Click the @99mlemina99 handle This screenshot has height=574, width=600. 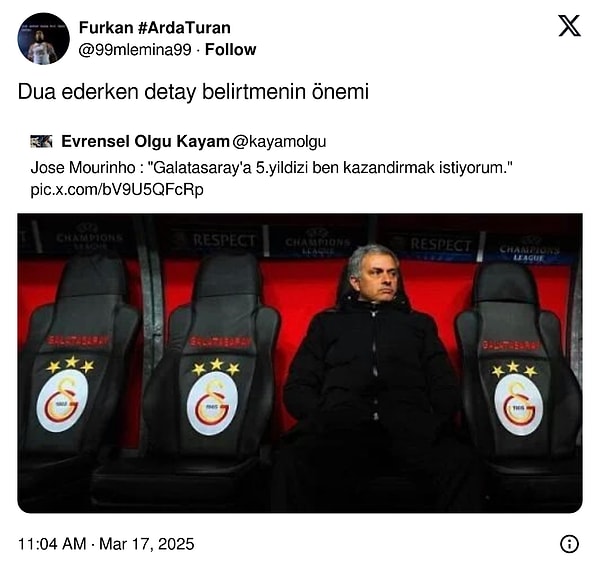135,50
